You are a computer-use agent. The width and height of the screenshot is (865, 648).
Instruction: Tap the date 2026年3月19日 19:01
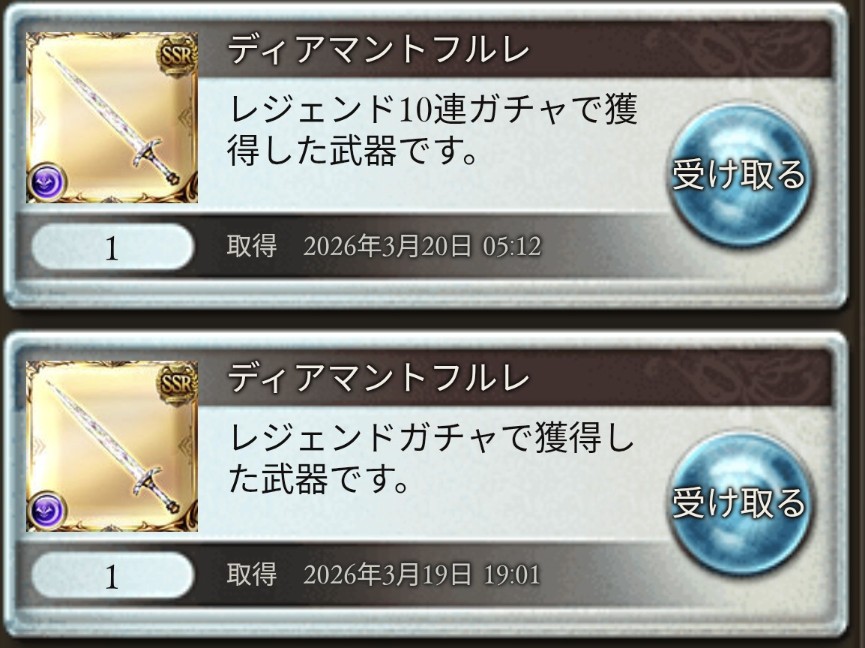coord(422,575)
